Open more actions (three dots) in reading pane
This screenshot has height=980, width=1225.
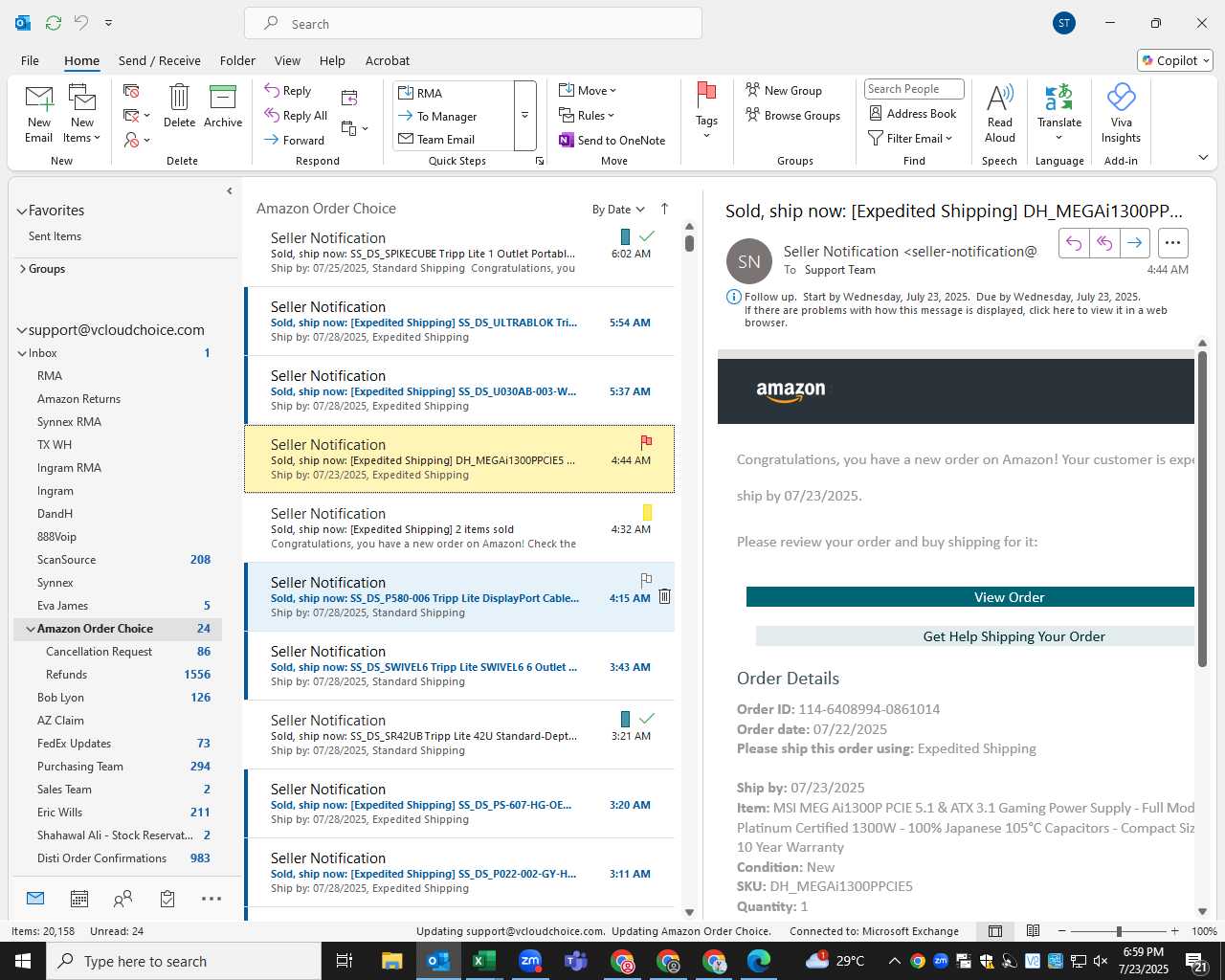[x=1173, y=243]
